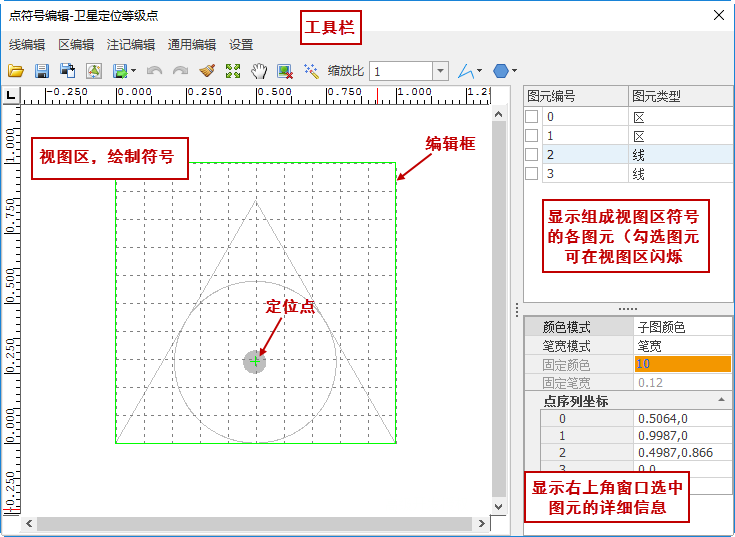Open the 线编辑 menu

tap(27, 45)
